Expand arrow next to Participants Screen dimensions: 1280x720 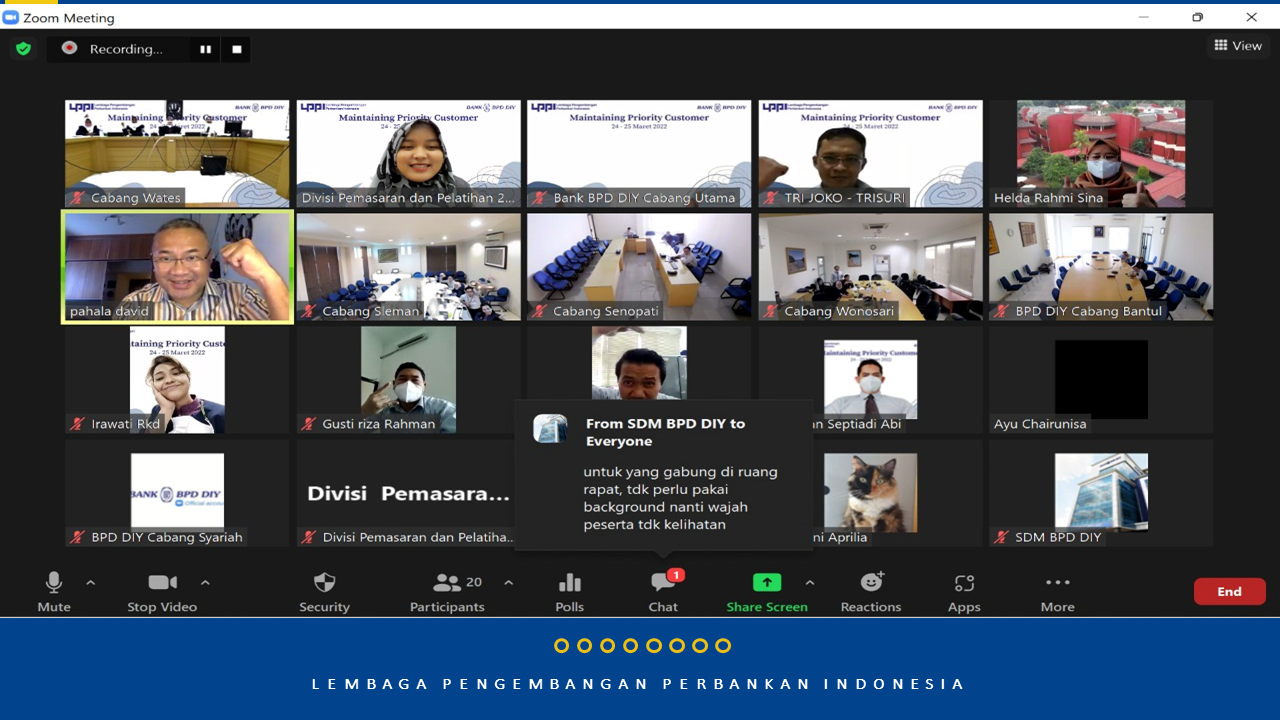coord(508,582)
